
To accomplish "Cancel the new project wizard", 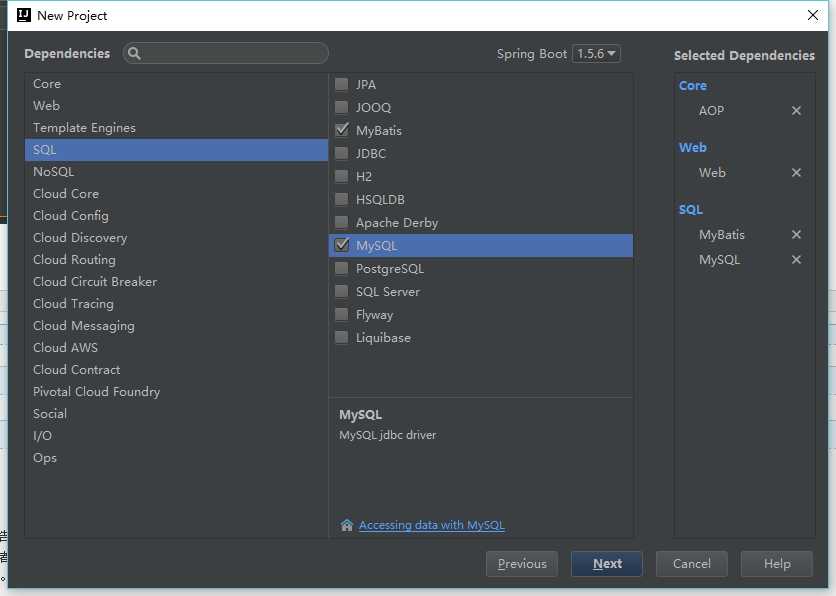I will pos(692,563).
